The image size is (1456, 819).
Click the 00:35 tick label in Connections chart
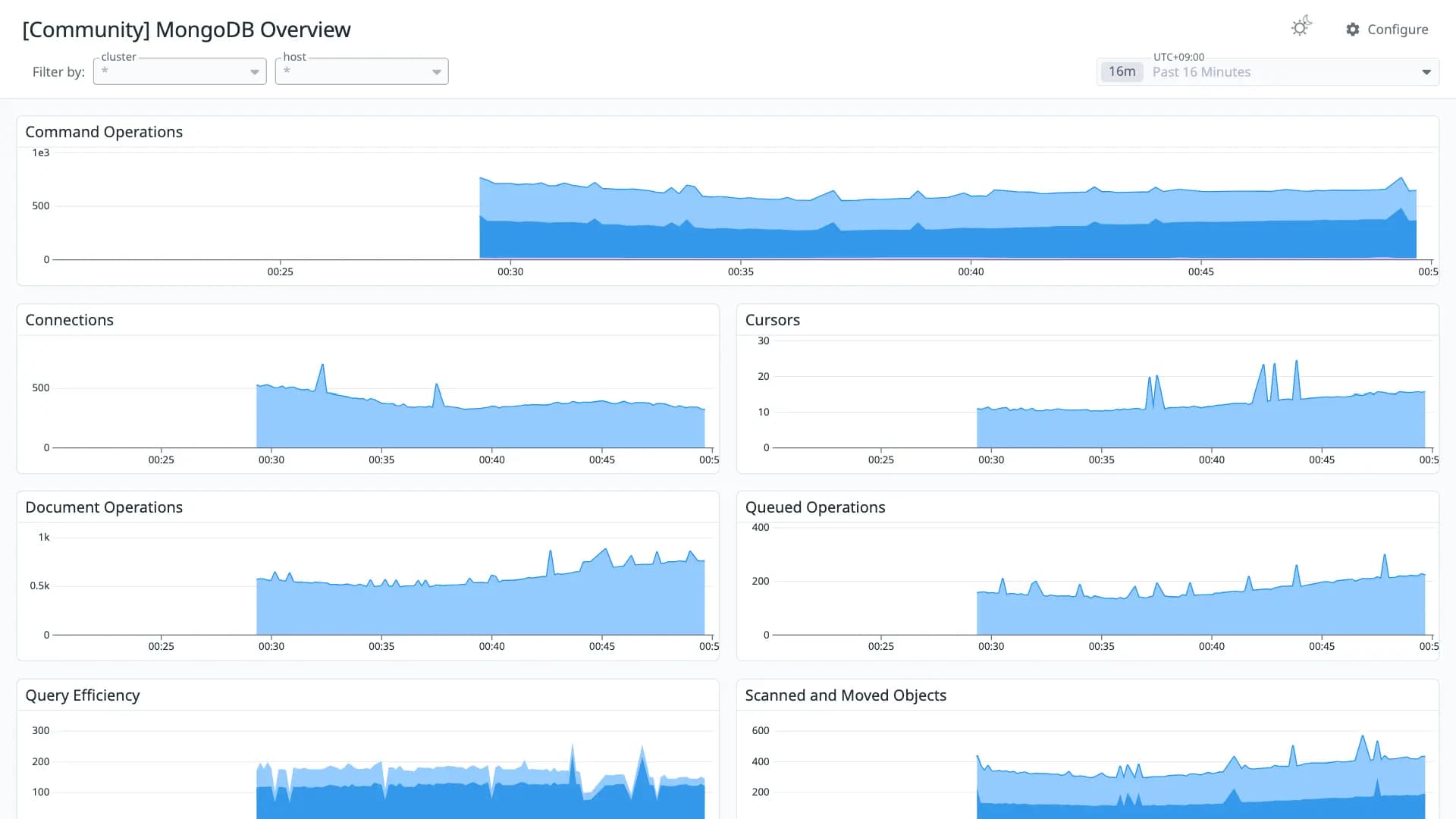pos(381,460)
